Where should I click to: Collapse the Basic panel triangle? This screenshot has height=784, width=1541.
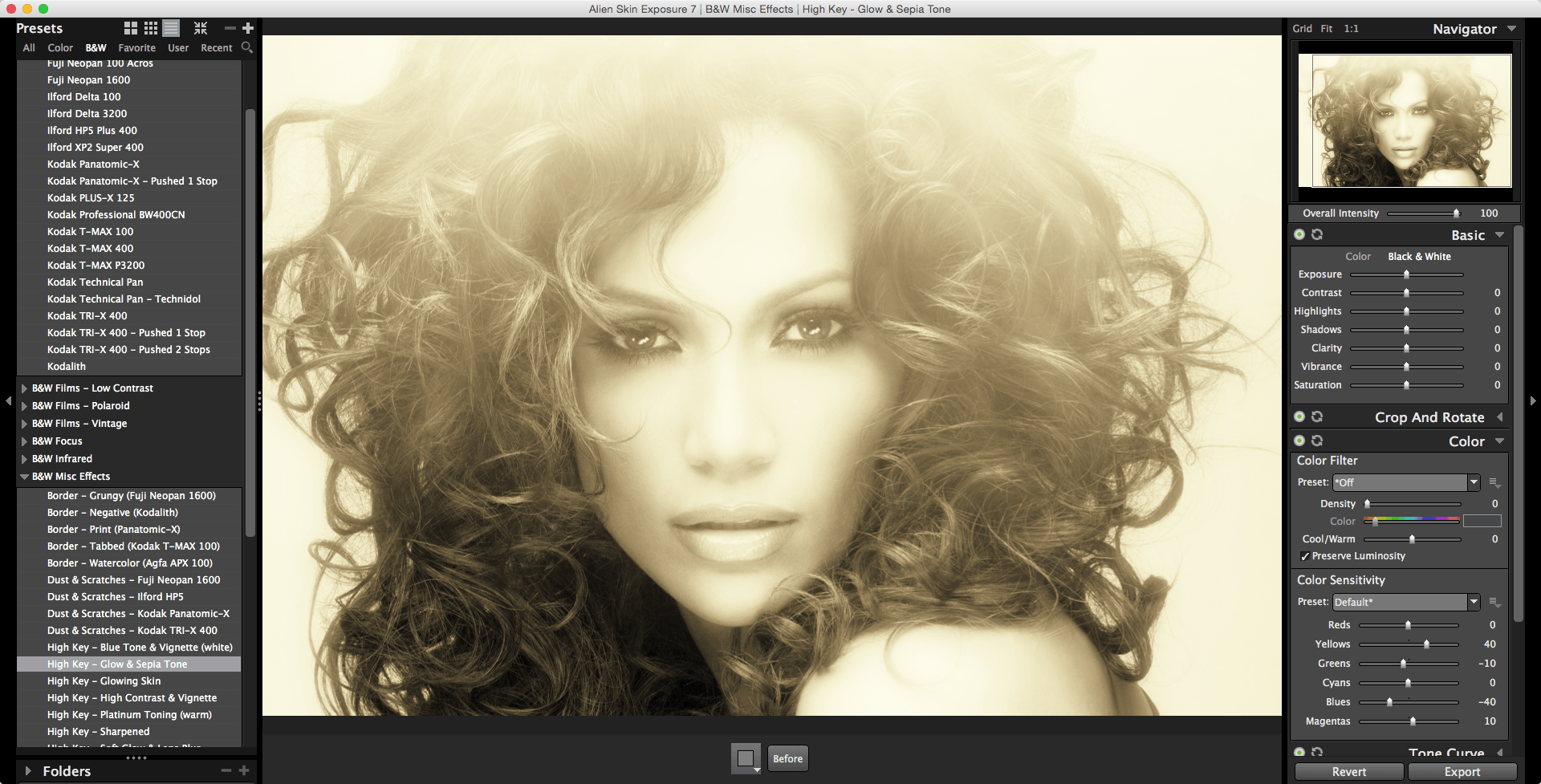(x=1499, y=235)
